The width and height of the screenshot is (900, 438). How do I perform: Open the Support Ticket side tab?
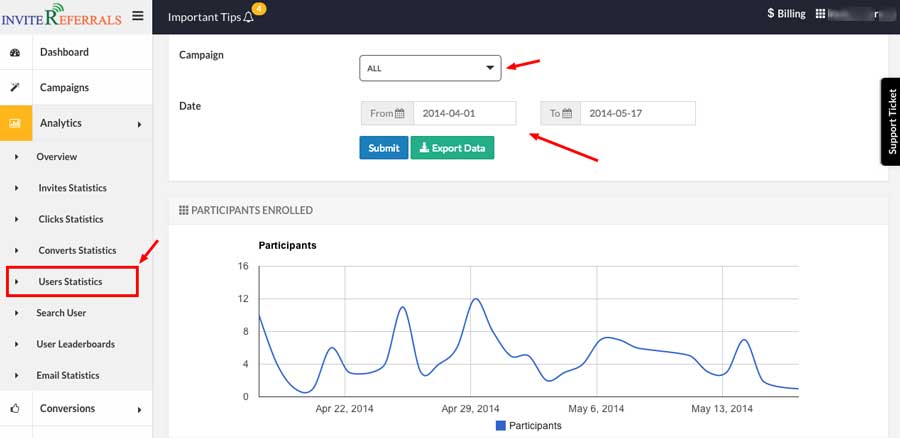891,122
